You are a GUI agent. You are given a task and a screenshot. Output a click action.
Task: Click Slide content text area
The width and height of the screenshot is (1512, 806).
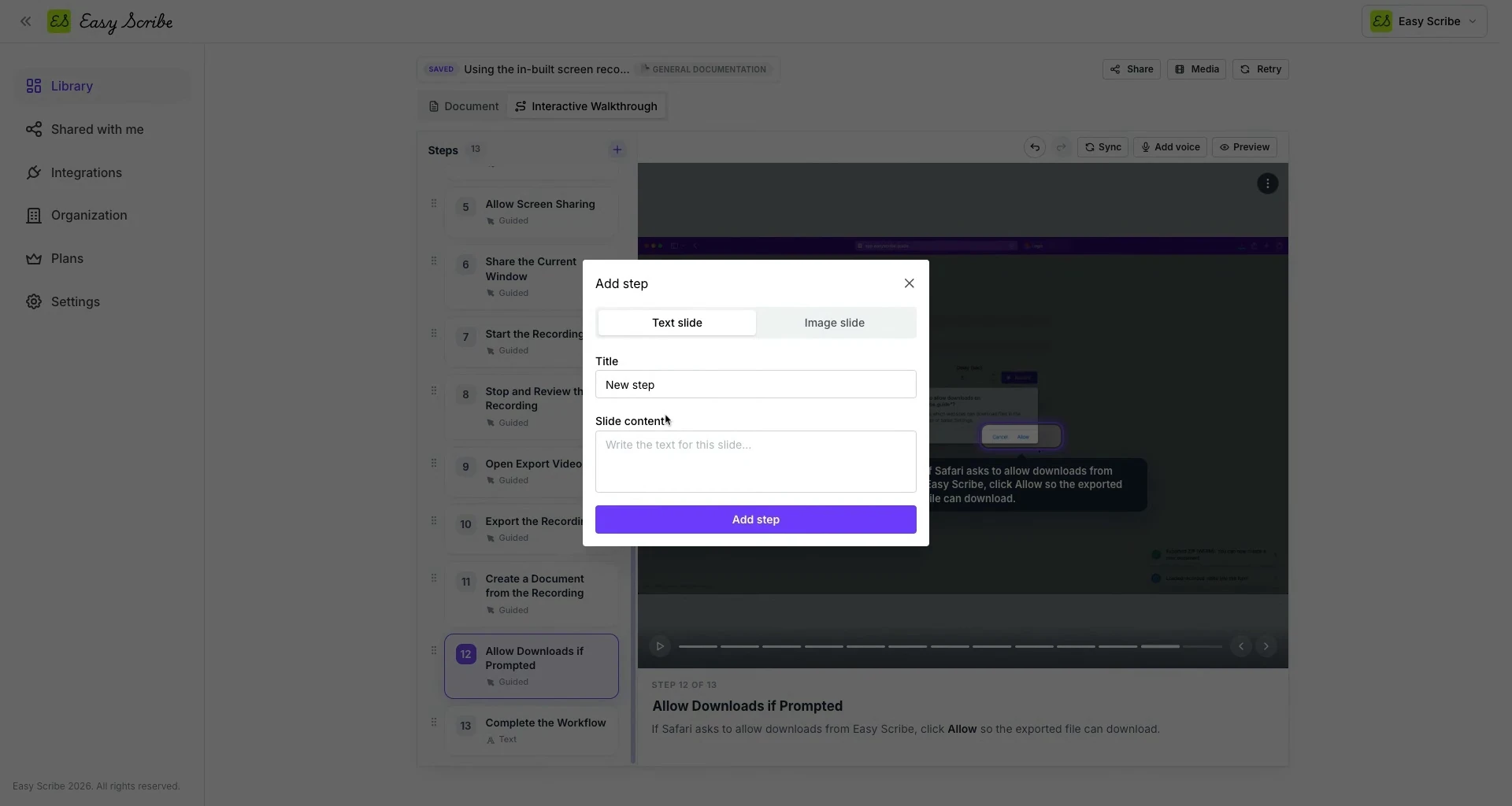click(755, 461)
